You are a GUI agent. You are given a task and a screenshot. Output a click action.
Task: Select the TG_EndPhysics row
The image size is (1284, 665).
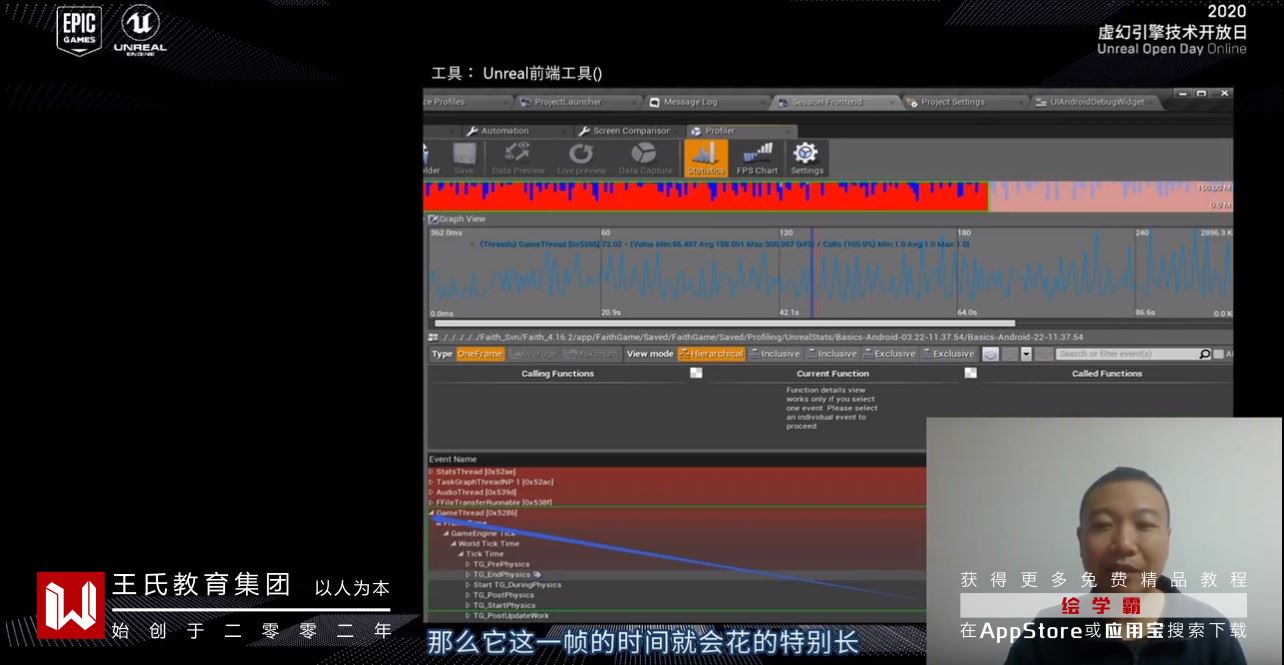click(x=676, y=575)
